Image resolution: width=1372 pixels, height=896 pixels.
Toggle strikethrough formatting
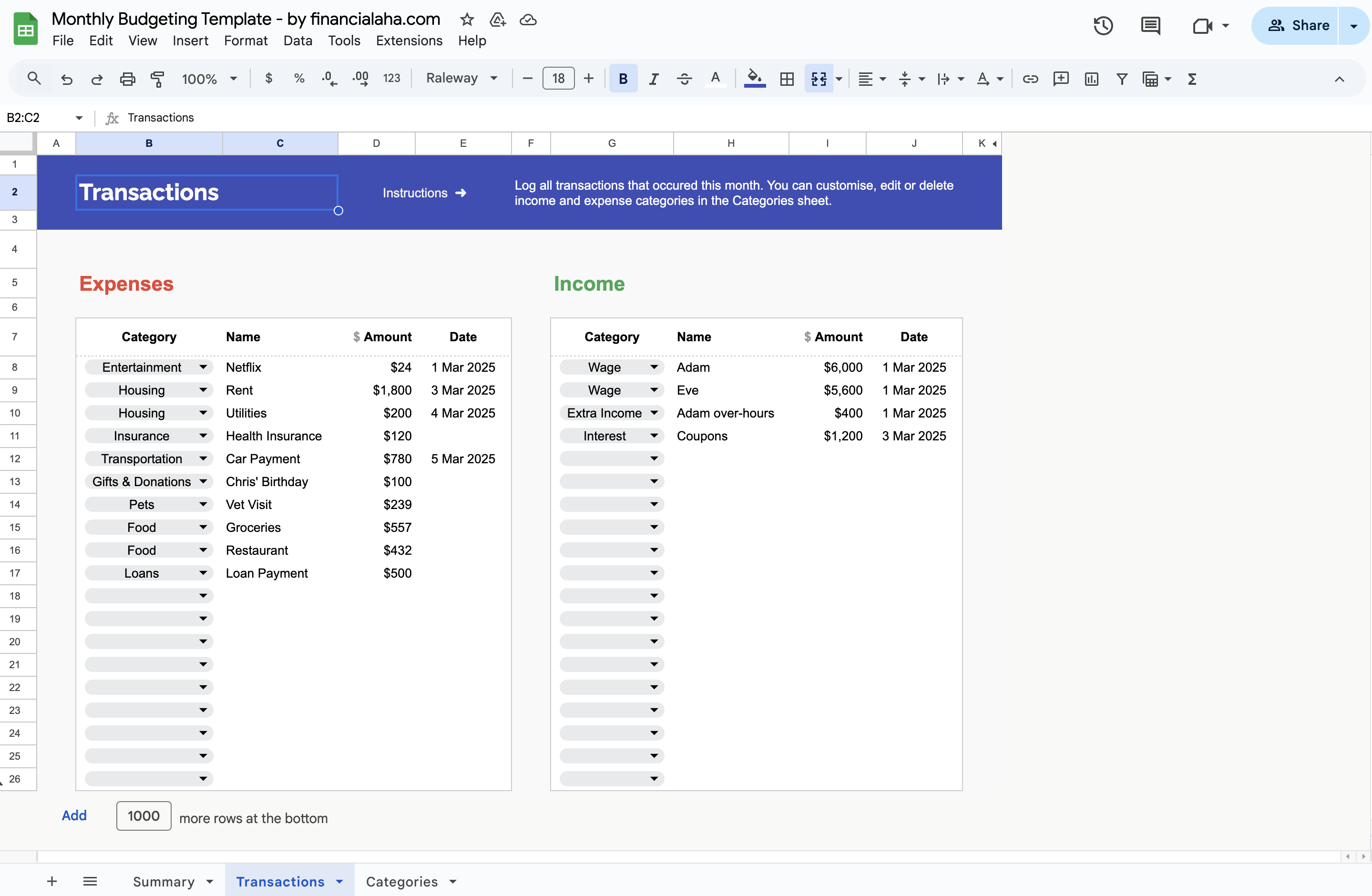[684, 78]
